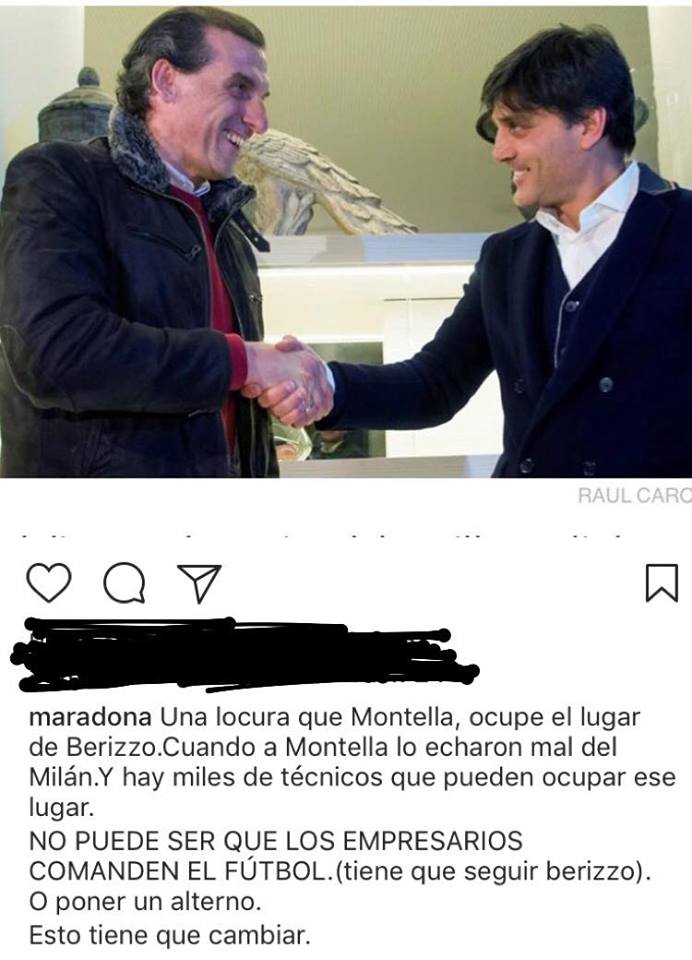Select 'COMANDEN EL FÚTBOL' caption text
Screen dimensions: 692x960
click(176, 870)
